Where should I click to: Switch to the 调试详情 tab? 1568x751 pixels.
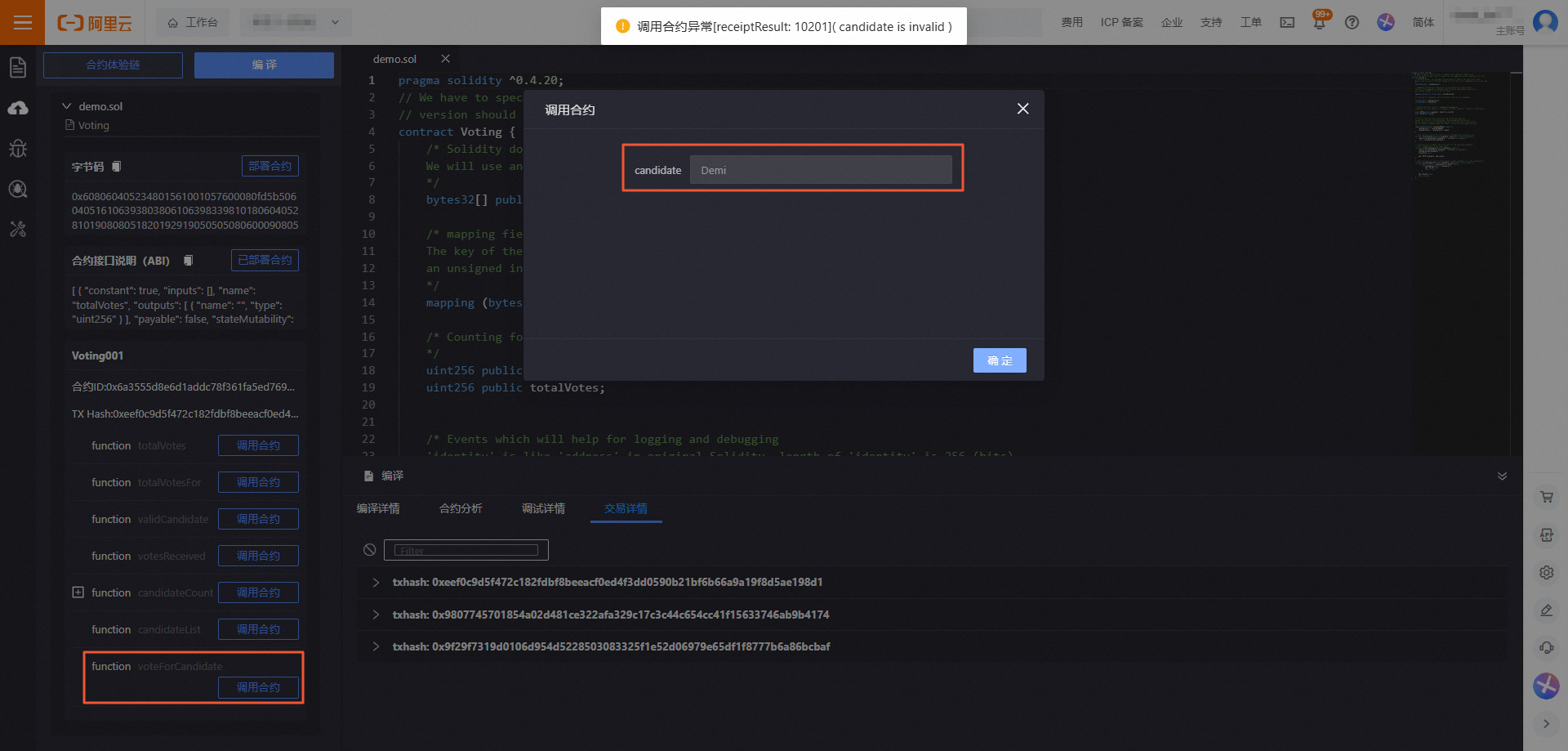tap(543, 508)
